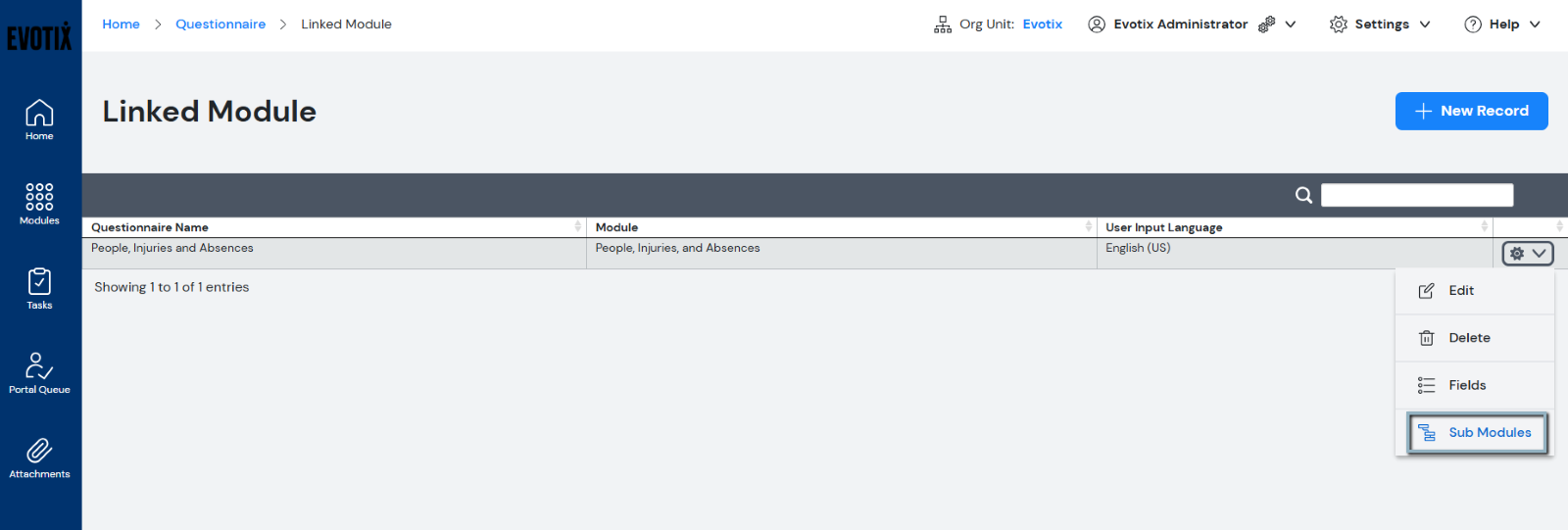1568x530 pixels.
Task: Choose Delete in the actions menu
Action: point(1468,338)
